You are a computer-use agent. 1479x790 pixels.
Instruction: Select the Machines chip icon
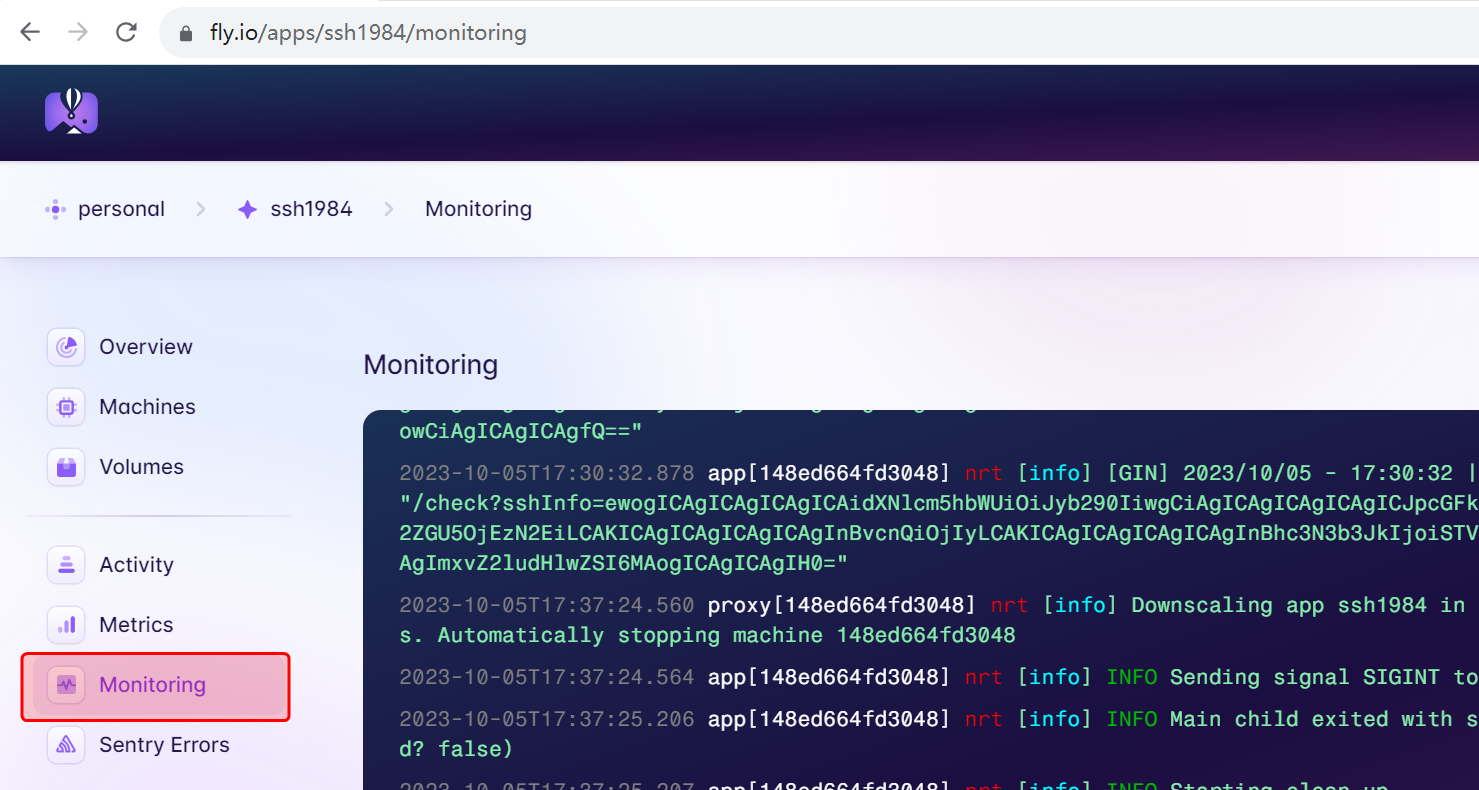66,407
